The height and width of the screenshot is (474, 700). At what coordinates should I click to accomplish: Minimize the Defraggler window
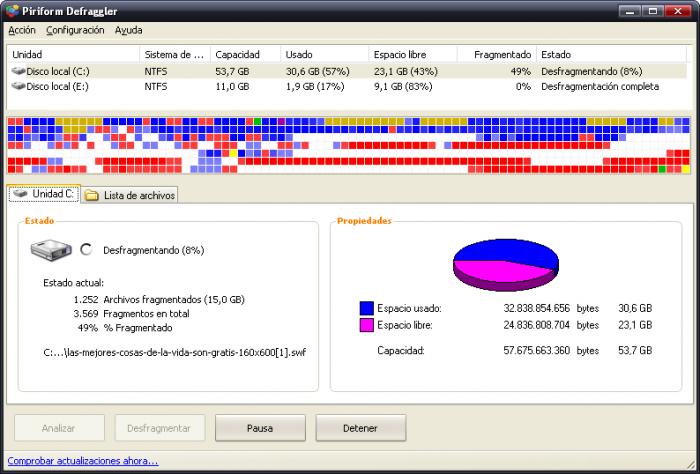[x=630, y=11]
